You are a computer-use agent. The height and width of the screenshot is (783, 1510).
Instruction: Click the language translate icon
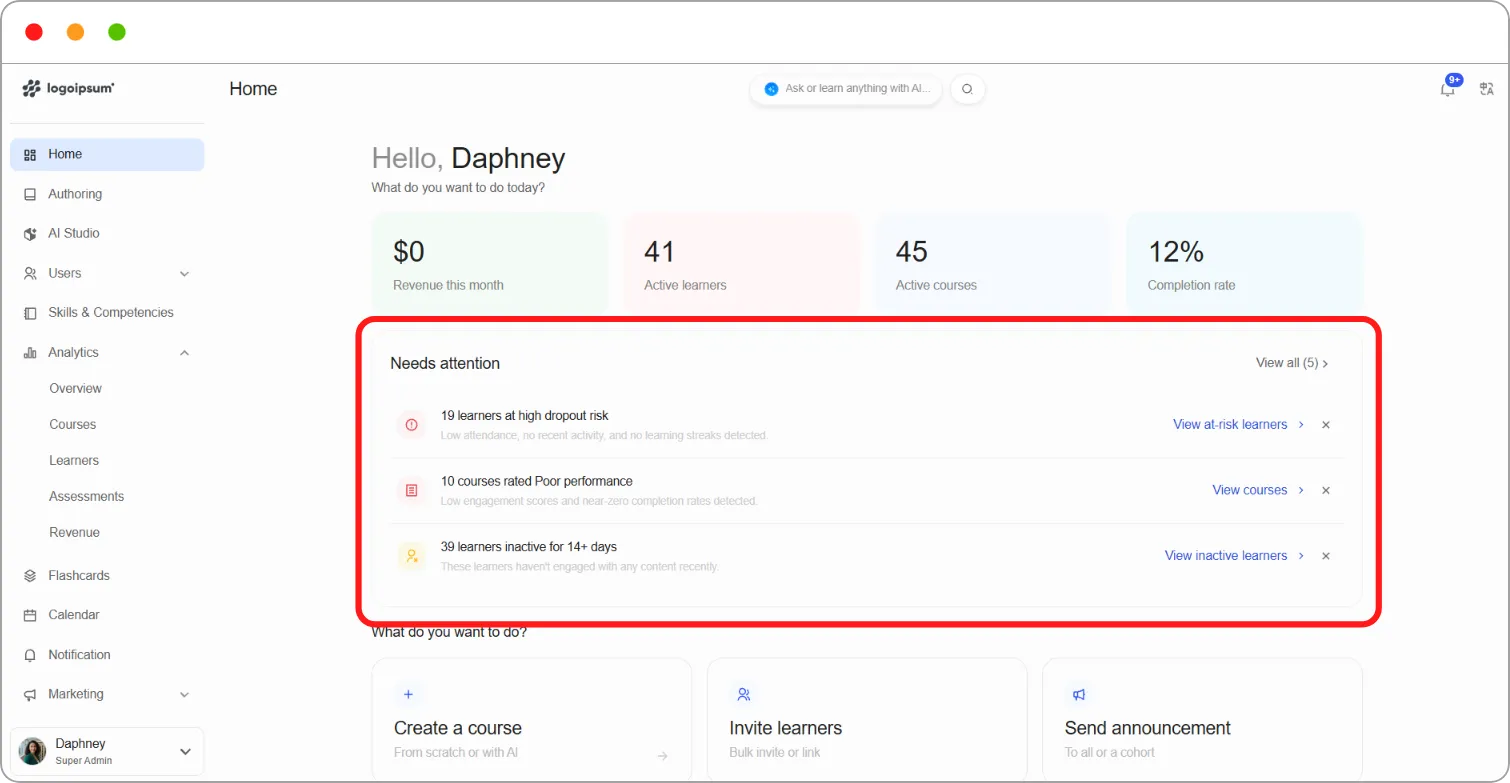pos(1487,89)
